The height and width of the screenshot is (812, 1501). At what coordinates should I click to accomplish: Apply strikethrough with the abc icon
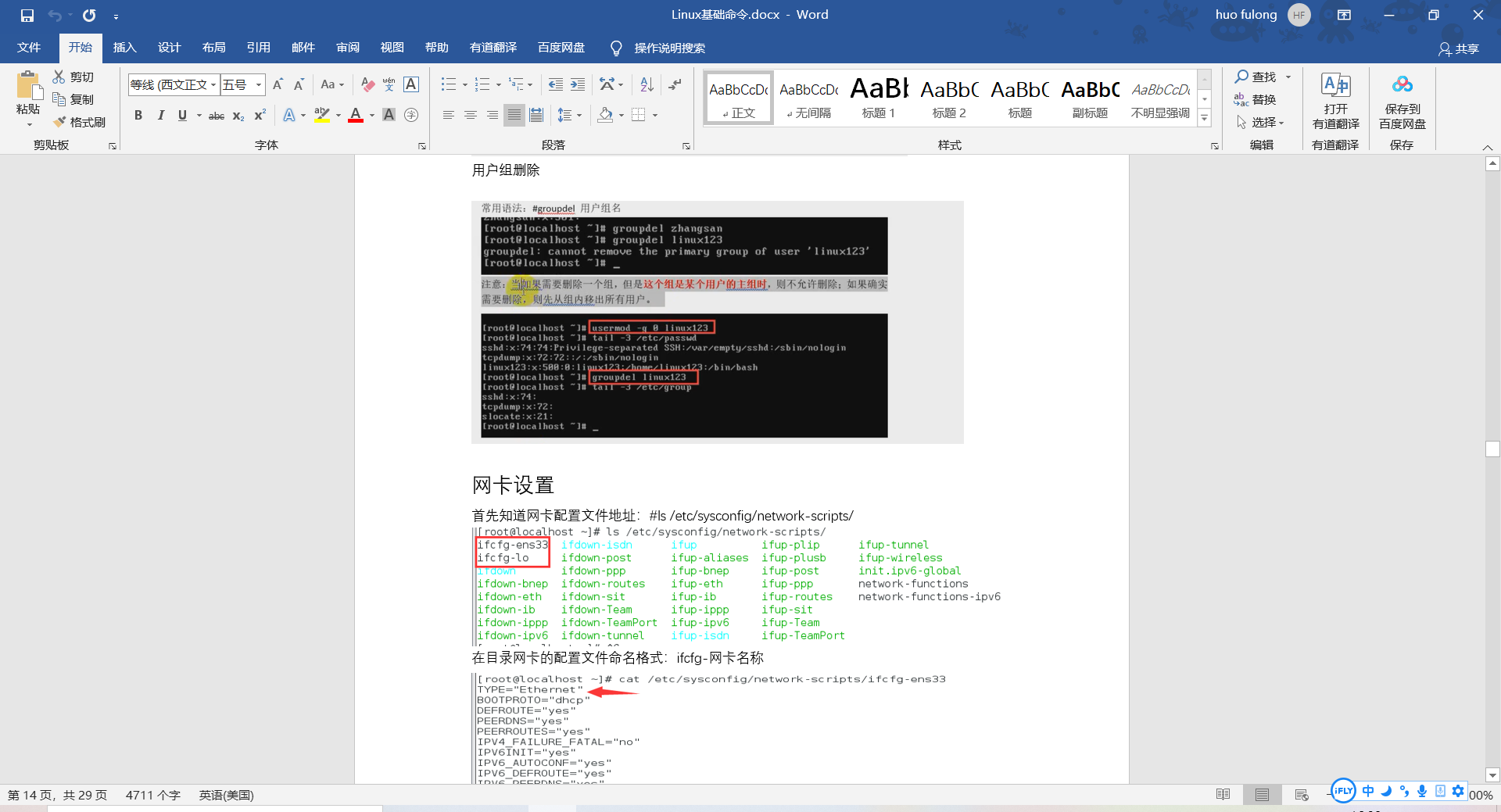click(217, 115)
